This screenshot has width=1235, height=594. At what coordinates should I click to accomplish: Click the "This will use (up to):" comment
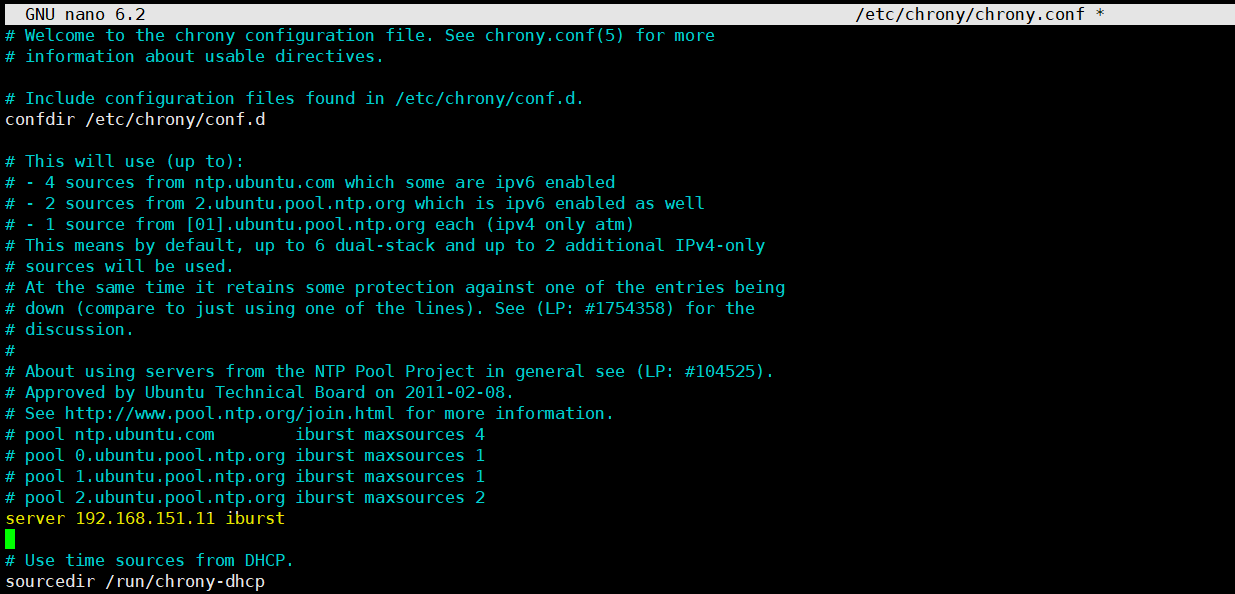click(x=135, y=162)
